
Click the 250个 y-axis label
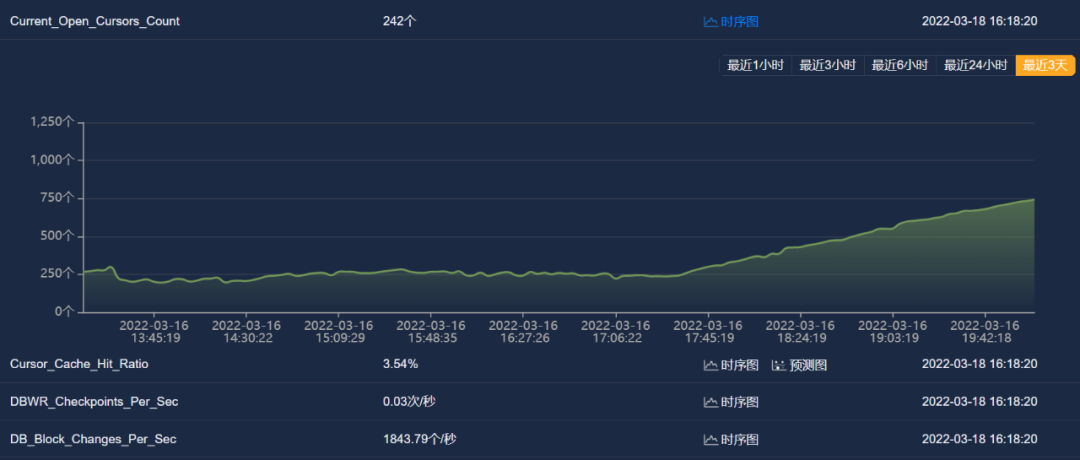(x=57, y=273)
